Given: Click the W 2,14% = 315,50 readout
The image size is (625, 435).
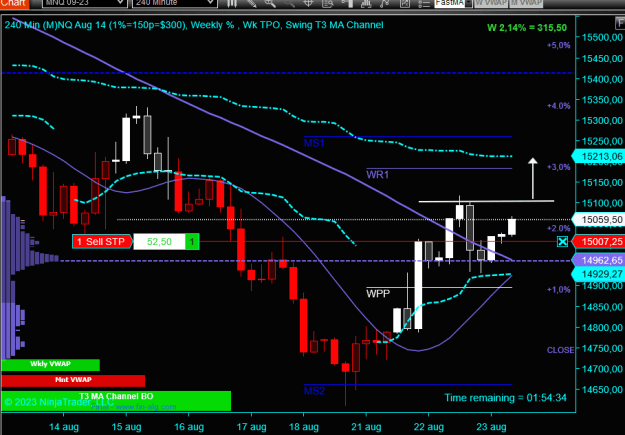Looking at the screenshot, I should [527, 28].
